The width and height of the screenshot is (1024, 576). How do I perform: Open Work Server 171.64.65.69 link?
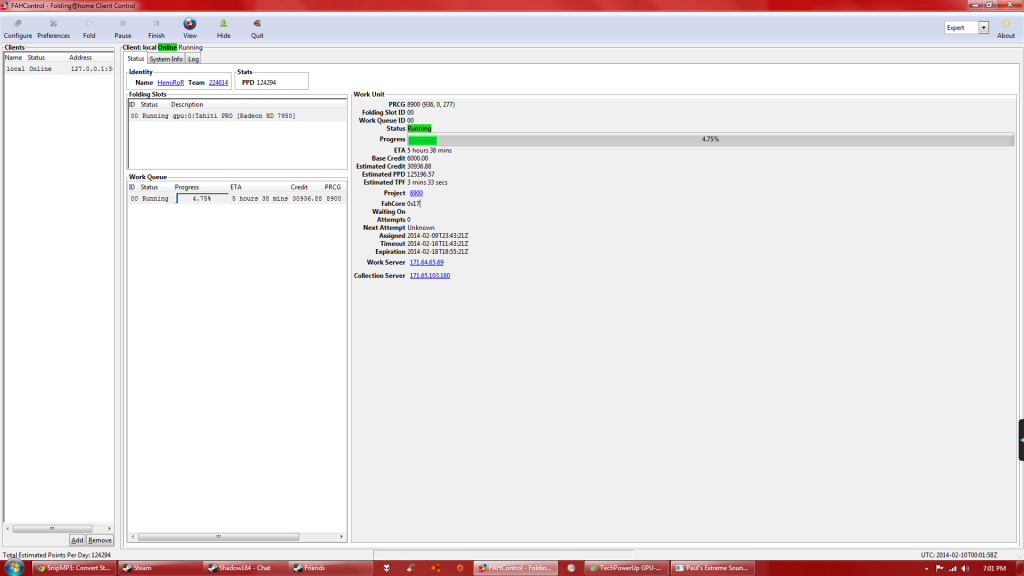pos(426,263)
